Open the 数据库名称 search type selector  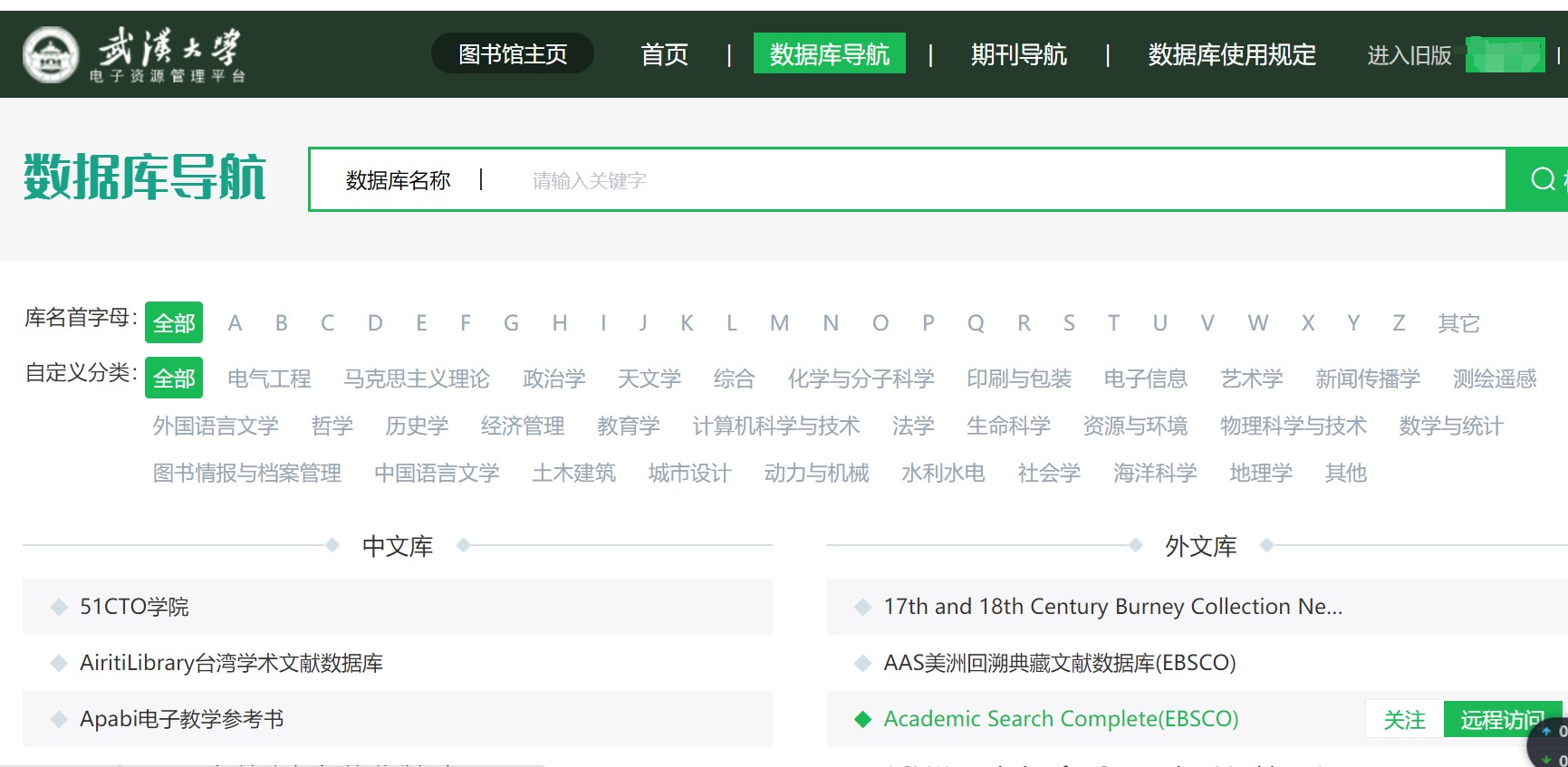398,180
